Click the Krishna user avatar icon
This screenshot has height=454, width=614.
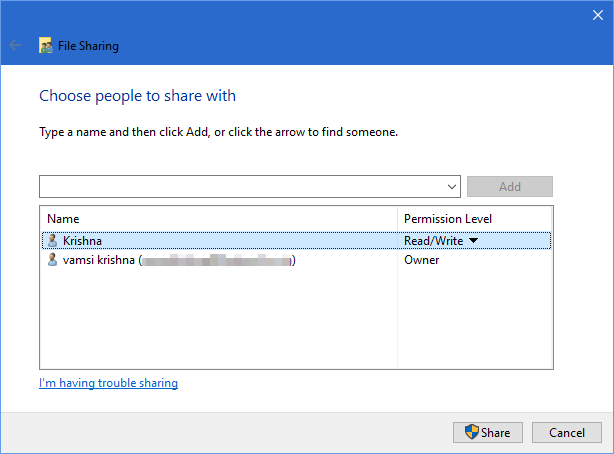(53, 240)
